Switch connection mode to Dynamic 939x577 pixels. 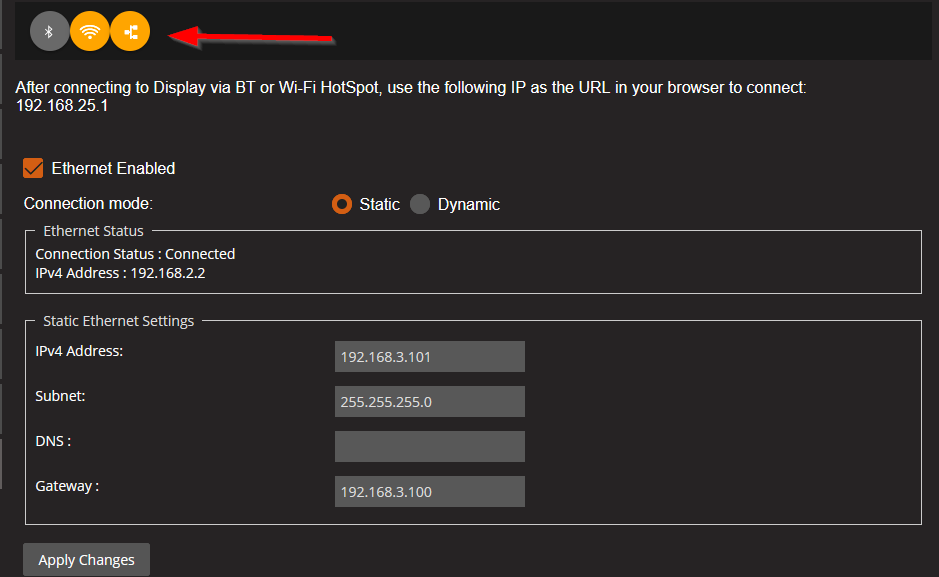point(420,204)
